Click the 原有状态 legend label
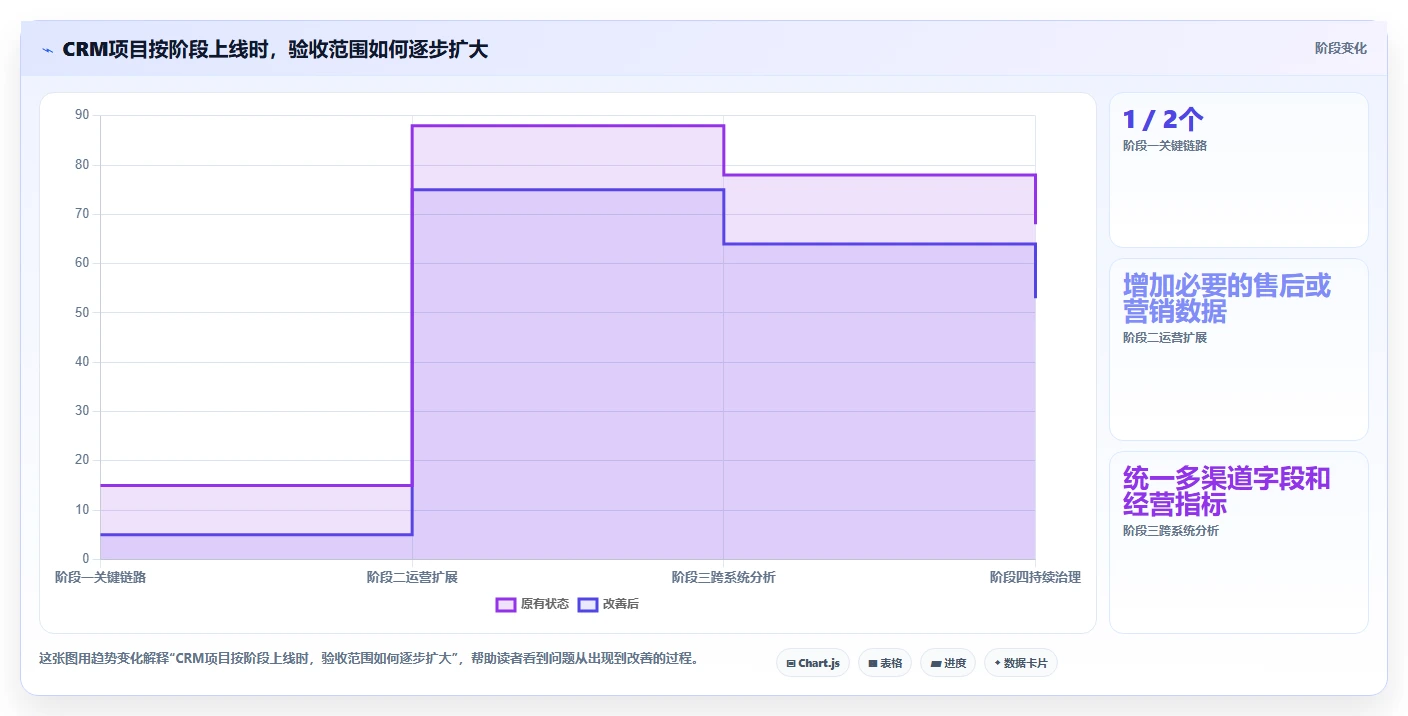This screenshot has height=716, width=1408. coord(545,604)
